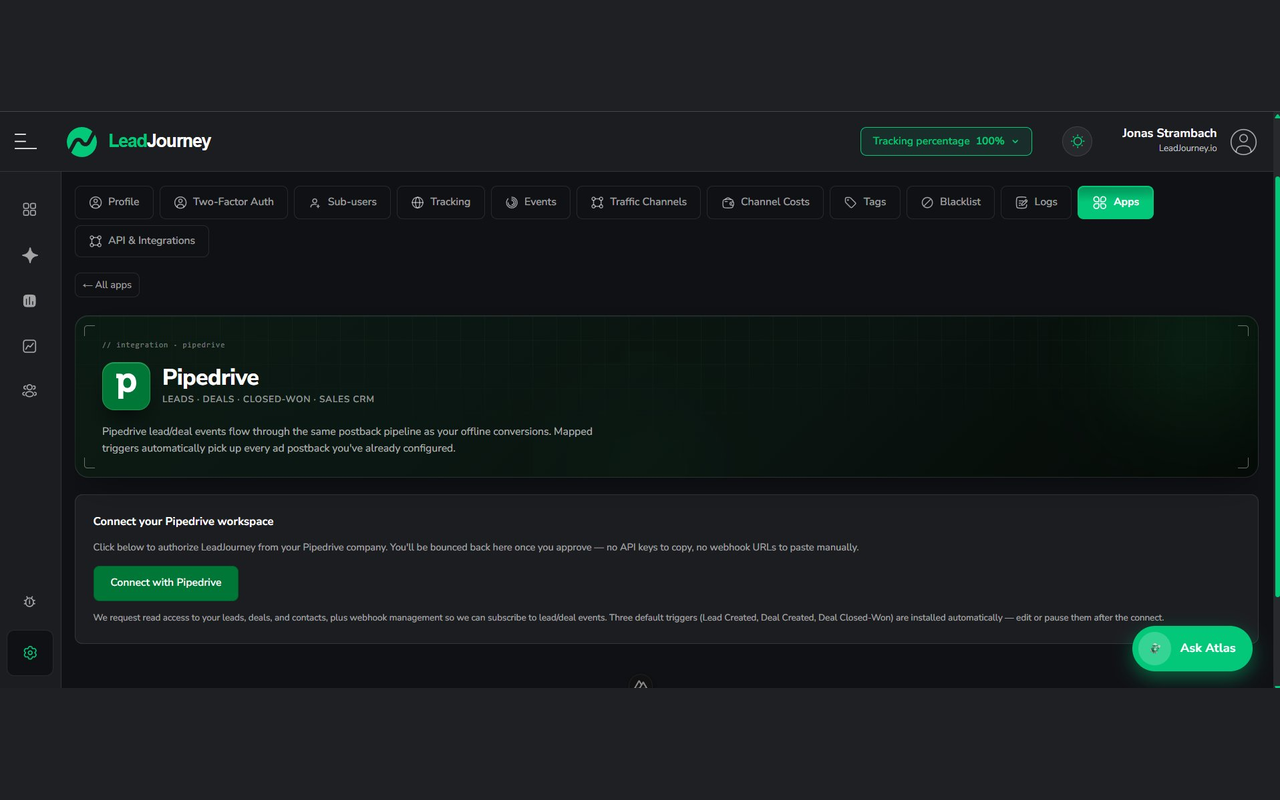1280x800 pixels.
Task: Open the Tracking tab
Action: (x=441, y=202)
